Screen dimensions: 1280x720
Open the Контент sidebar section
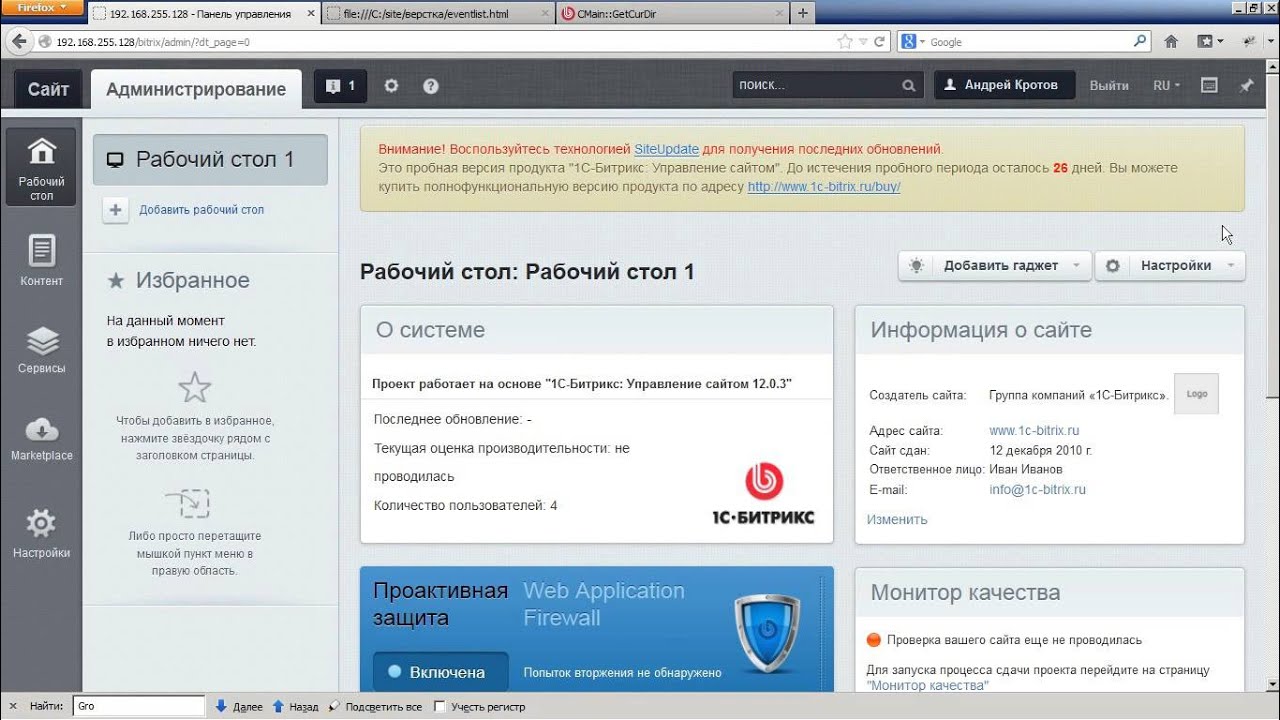(x=41, y=260)
